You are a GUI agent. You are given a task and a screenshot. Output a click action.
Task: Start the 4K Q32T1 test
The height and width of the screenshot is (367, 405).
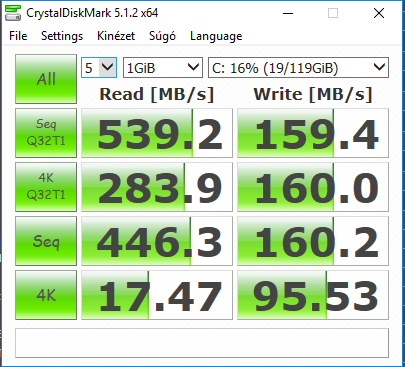click(x=46, y=187)
